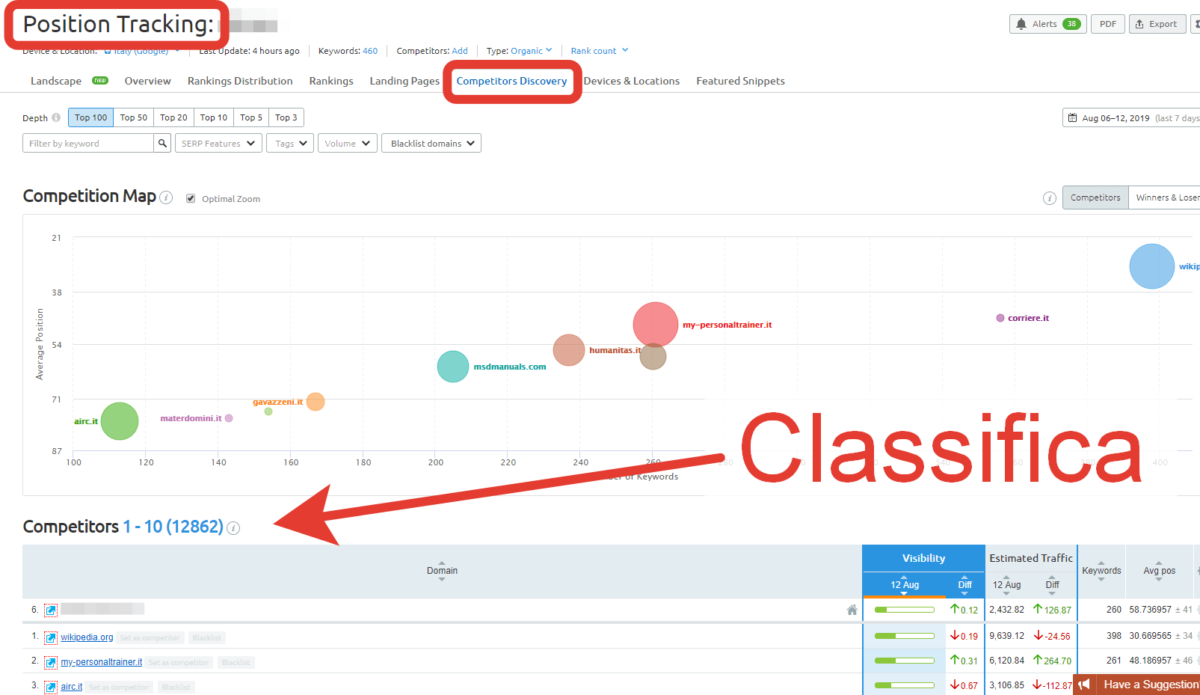Click the Keywords 460 link
Screen dimensions: 1200x695
(369, 51)
